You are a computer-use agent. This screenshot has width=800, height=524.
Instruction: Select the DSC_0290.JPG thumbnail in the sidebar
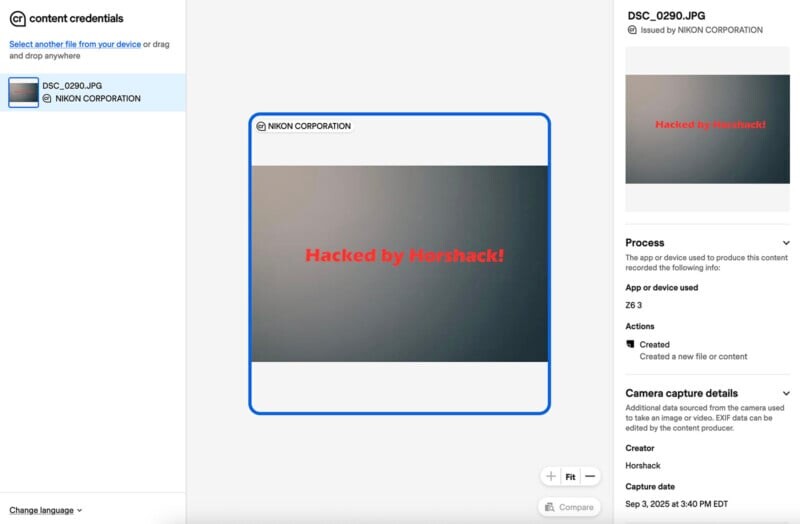[x=23, y=92]
